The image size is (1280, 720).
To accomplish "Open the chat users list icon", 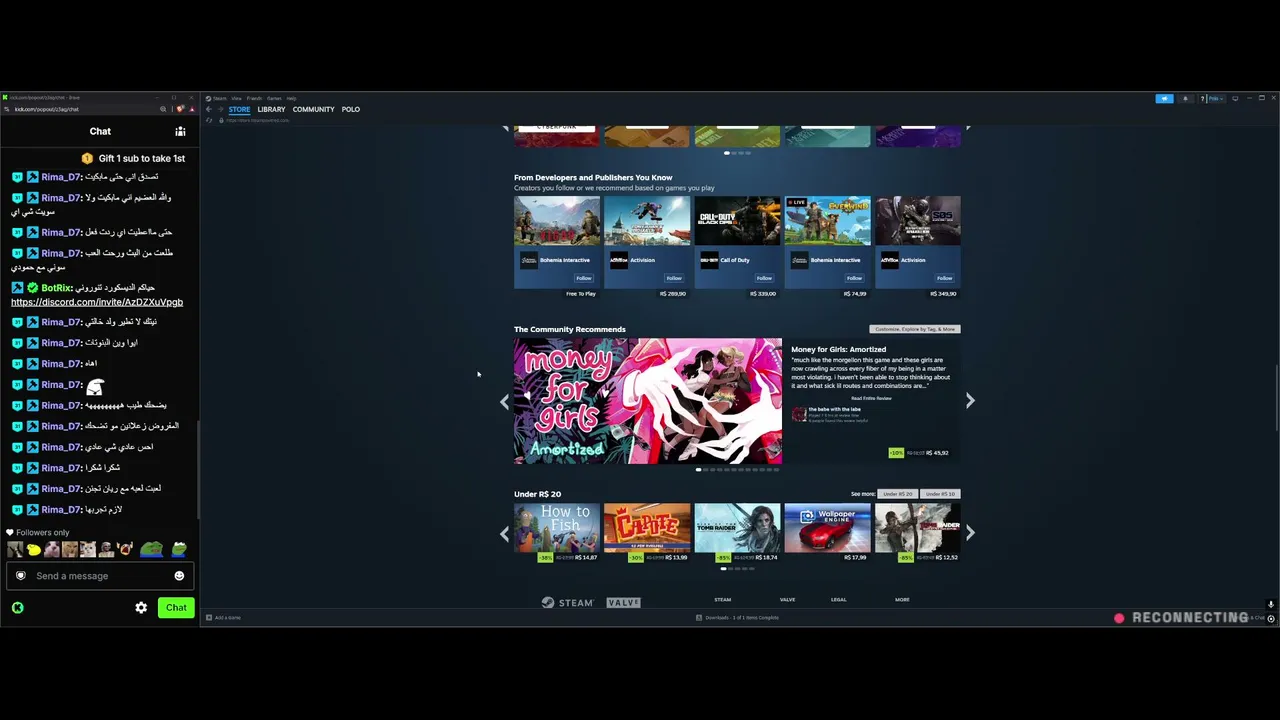I will point(180,131).
